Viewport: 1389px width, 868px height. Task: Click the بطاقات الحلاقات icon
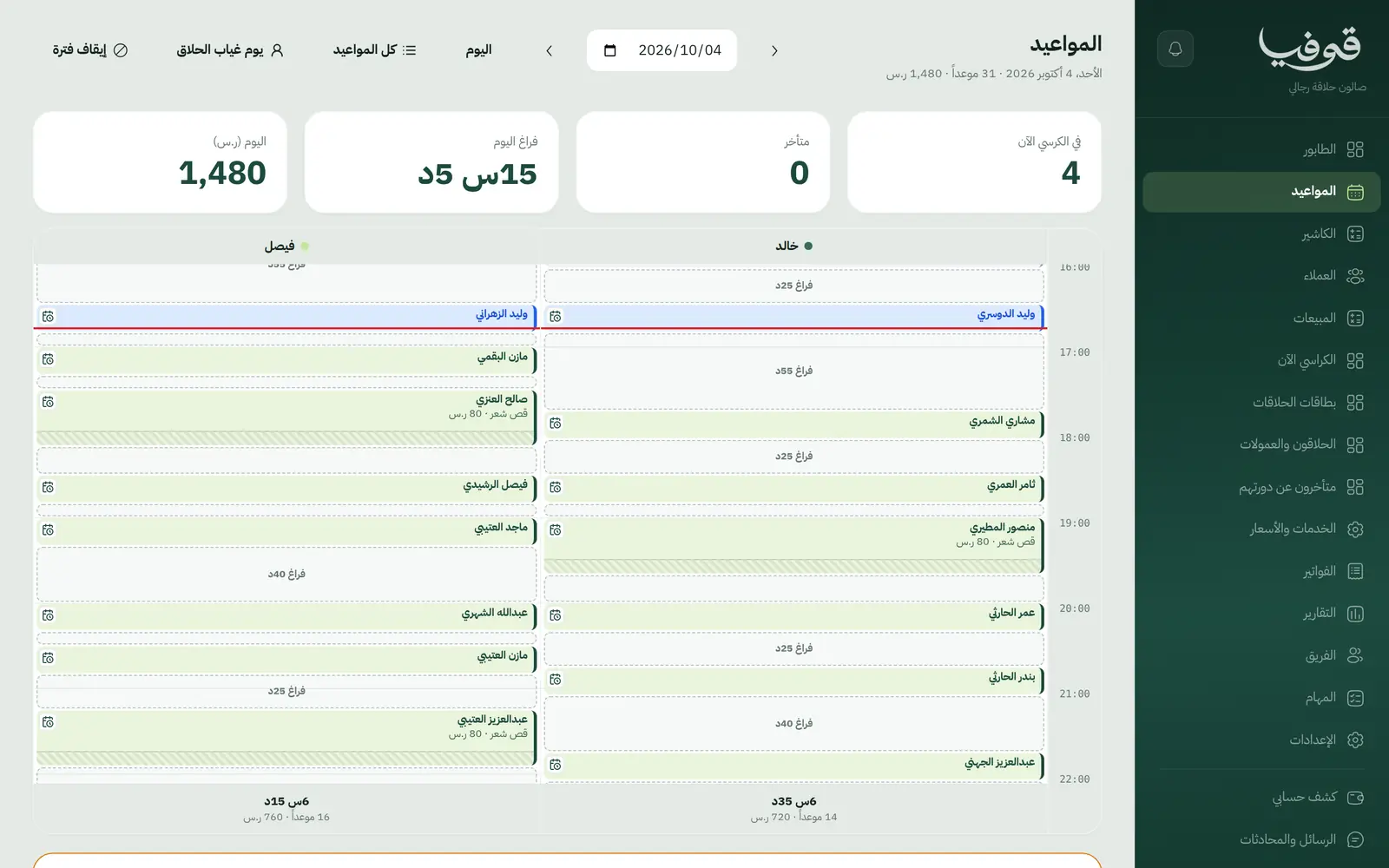(x=1355, y=403)
